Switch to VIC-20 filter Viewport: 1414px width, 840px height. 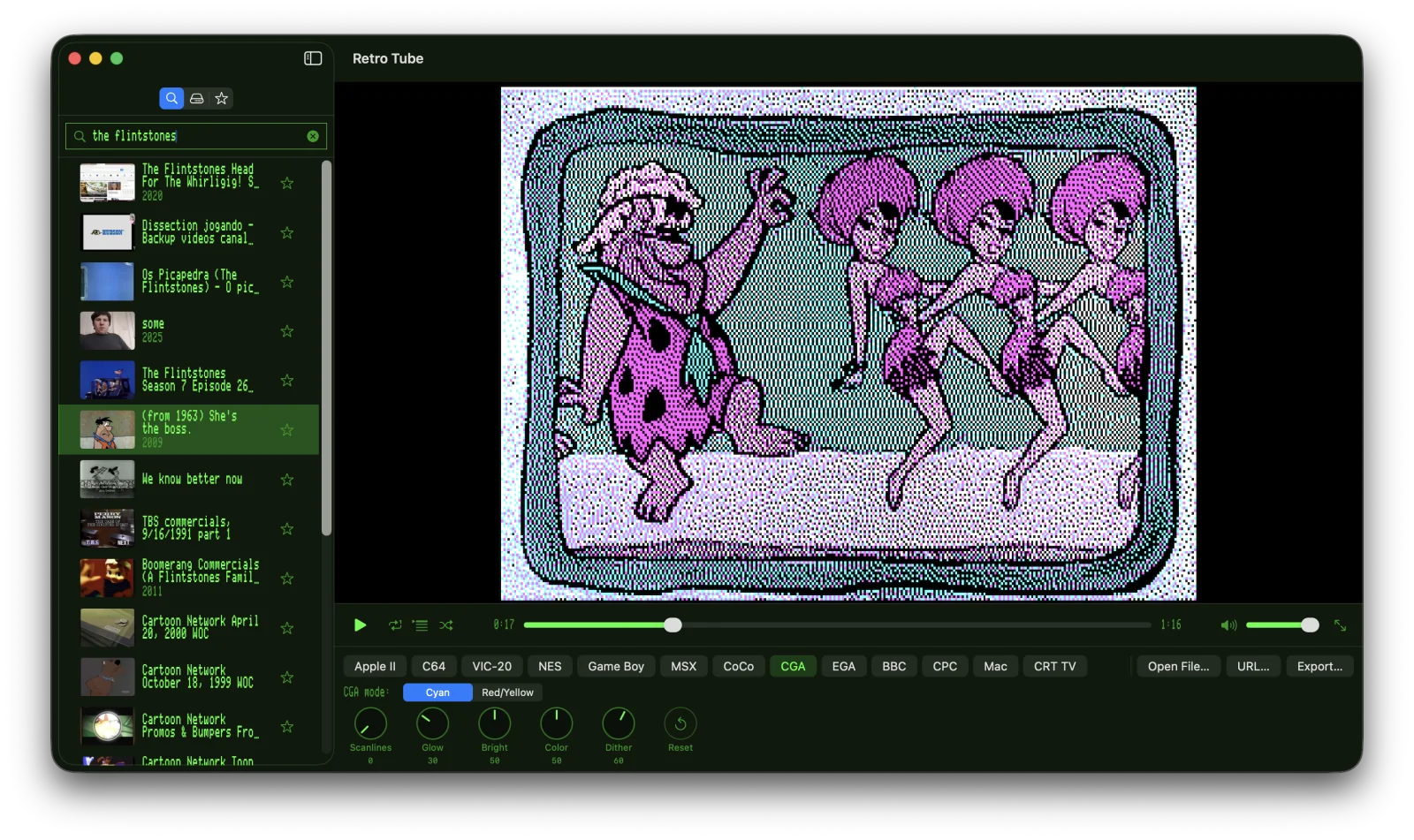pos(492,666)
